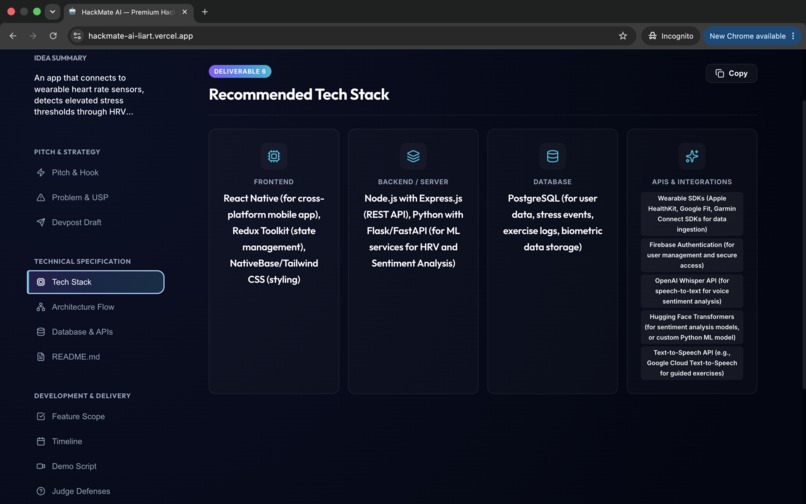
Task: Click the Wearable SDKs integration chip
Action: point(692,214)
